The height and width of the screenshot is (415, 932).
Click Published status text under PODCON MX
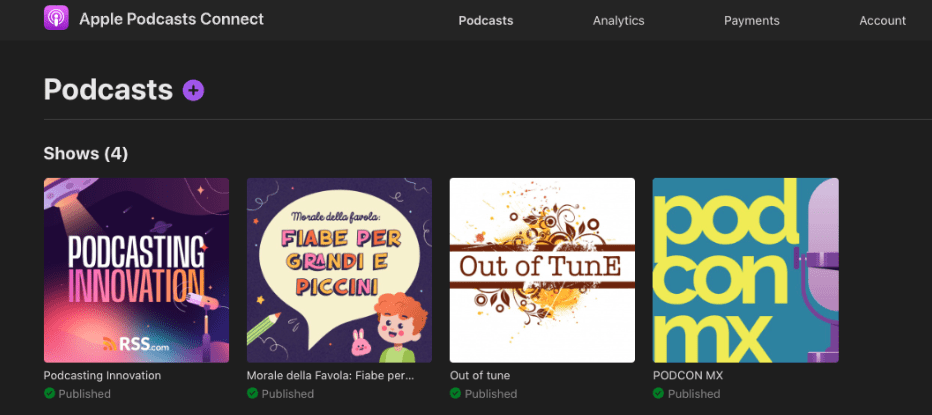694,394
